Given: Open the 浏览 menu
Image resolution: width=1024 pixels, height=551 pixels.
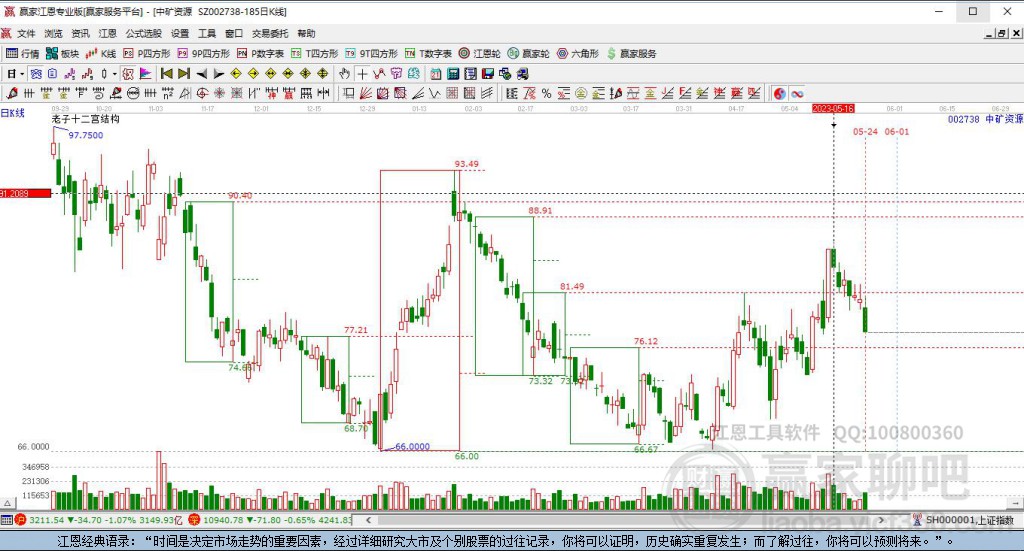Looking at the screenshot, I should tap(54, 33).
